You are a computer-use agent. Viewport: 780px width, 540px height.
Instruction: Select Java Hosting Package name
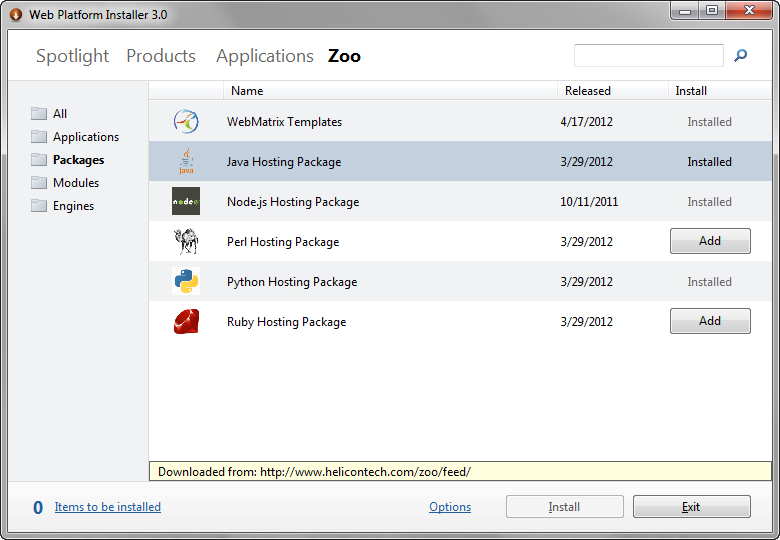(284, 162)
